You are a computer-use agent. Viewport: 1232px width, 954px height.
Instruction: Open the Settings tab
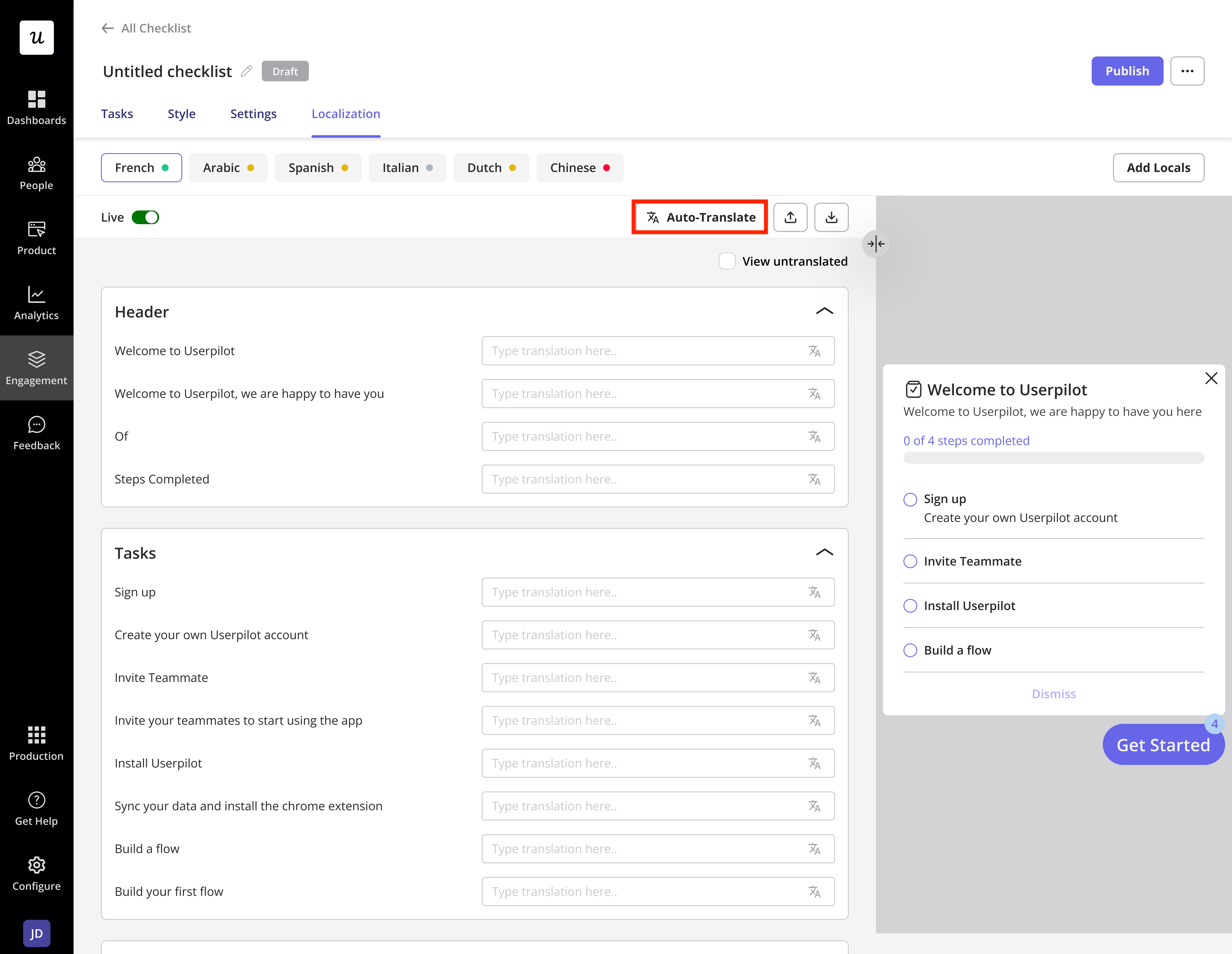point(253,114)
